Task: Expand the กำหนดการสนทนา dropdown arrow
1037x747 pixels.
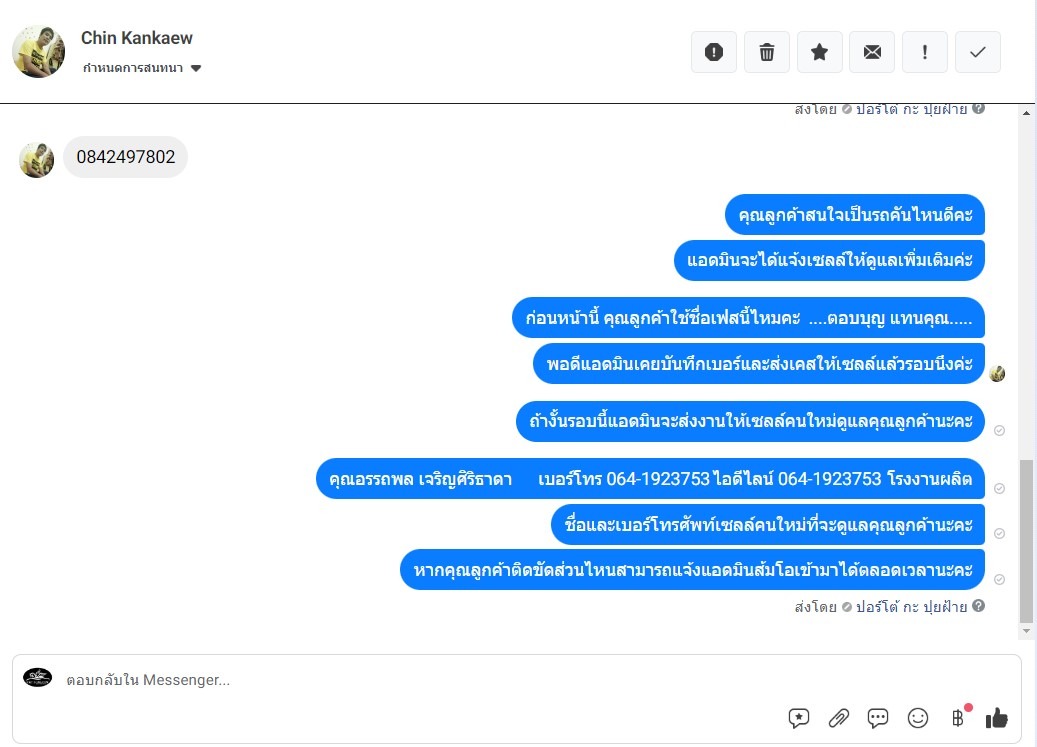Action: [x=196, y=68]
